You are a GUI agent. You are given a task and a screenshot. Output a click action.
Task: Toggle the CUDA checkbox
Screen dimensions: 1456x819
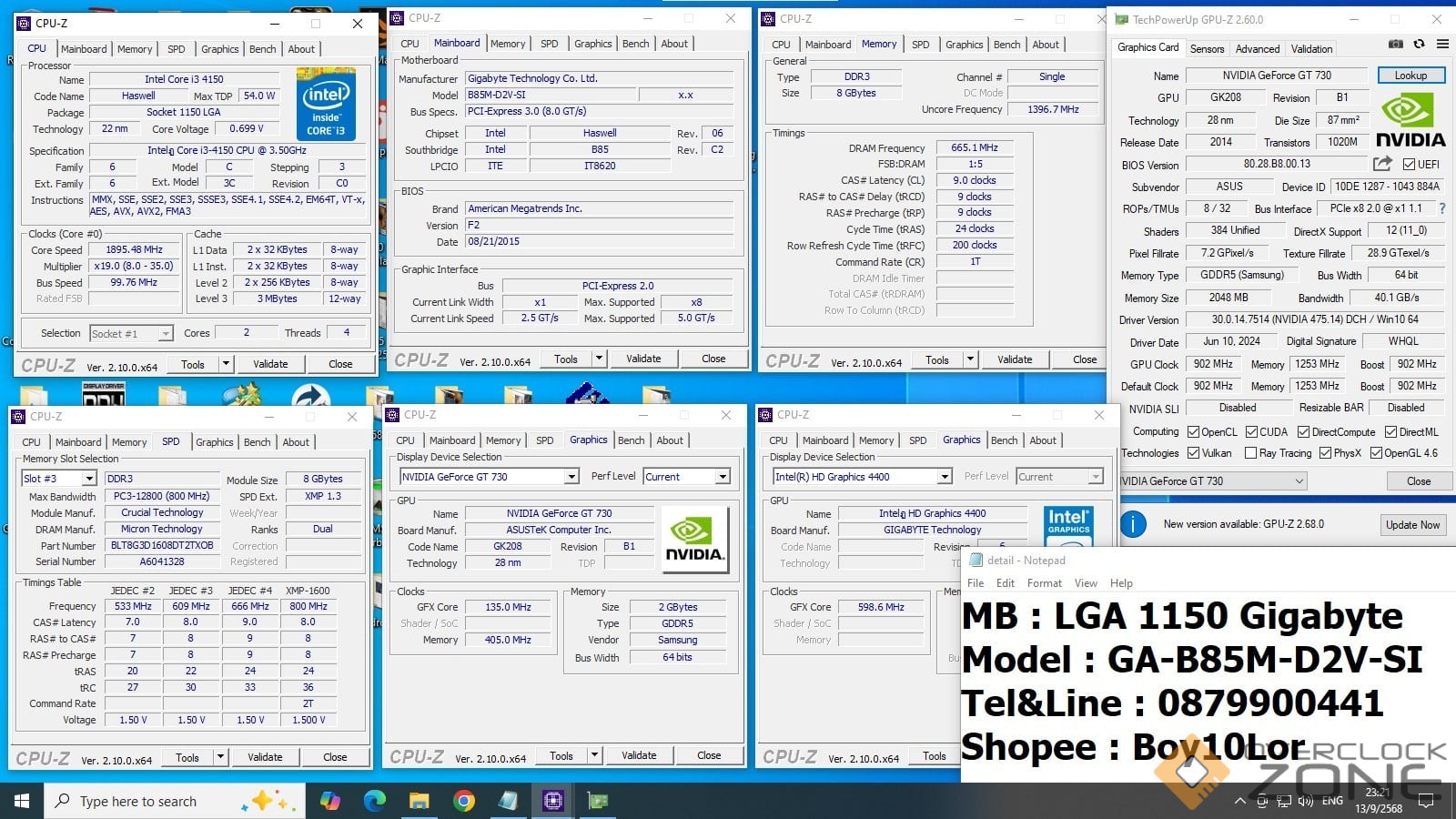tap(1251, 432)
